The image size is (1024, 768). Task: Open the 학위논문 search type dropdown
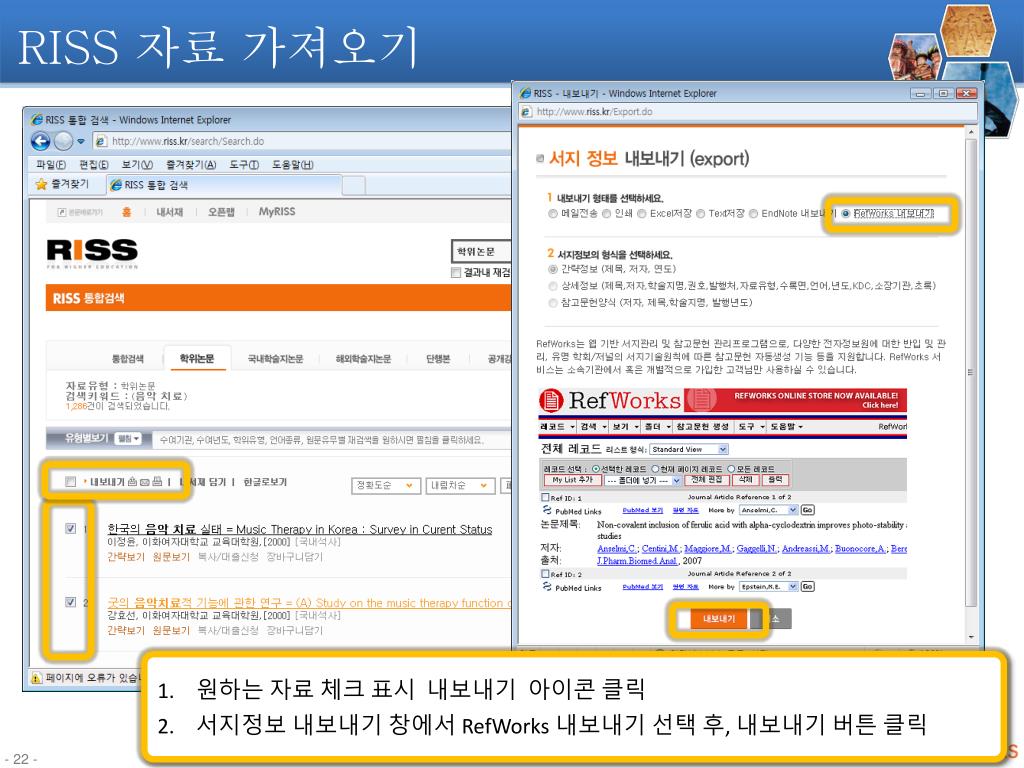tap(481, 251)
